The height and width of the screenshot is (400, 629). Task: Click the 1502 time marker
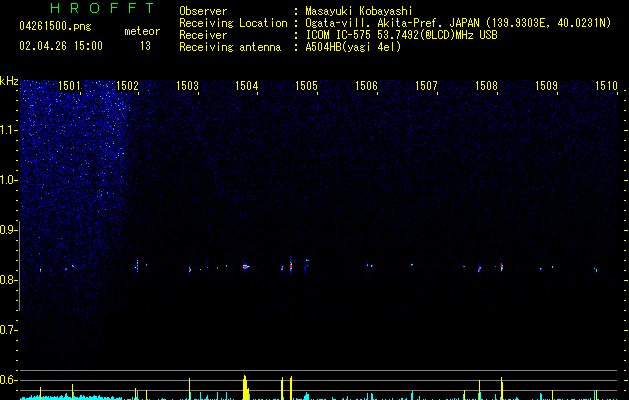(127, 86)
